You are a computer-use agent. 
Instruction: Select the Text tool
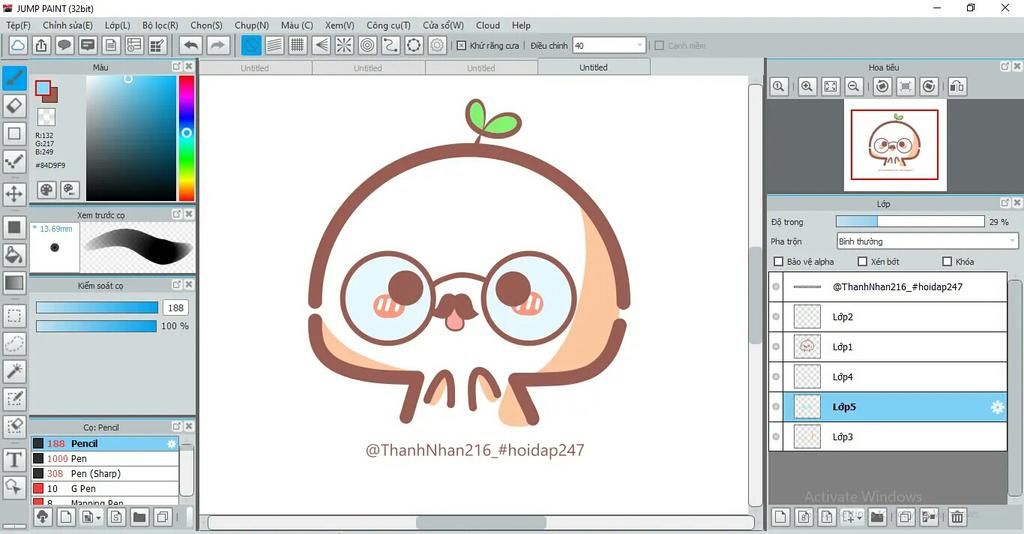14,460
